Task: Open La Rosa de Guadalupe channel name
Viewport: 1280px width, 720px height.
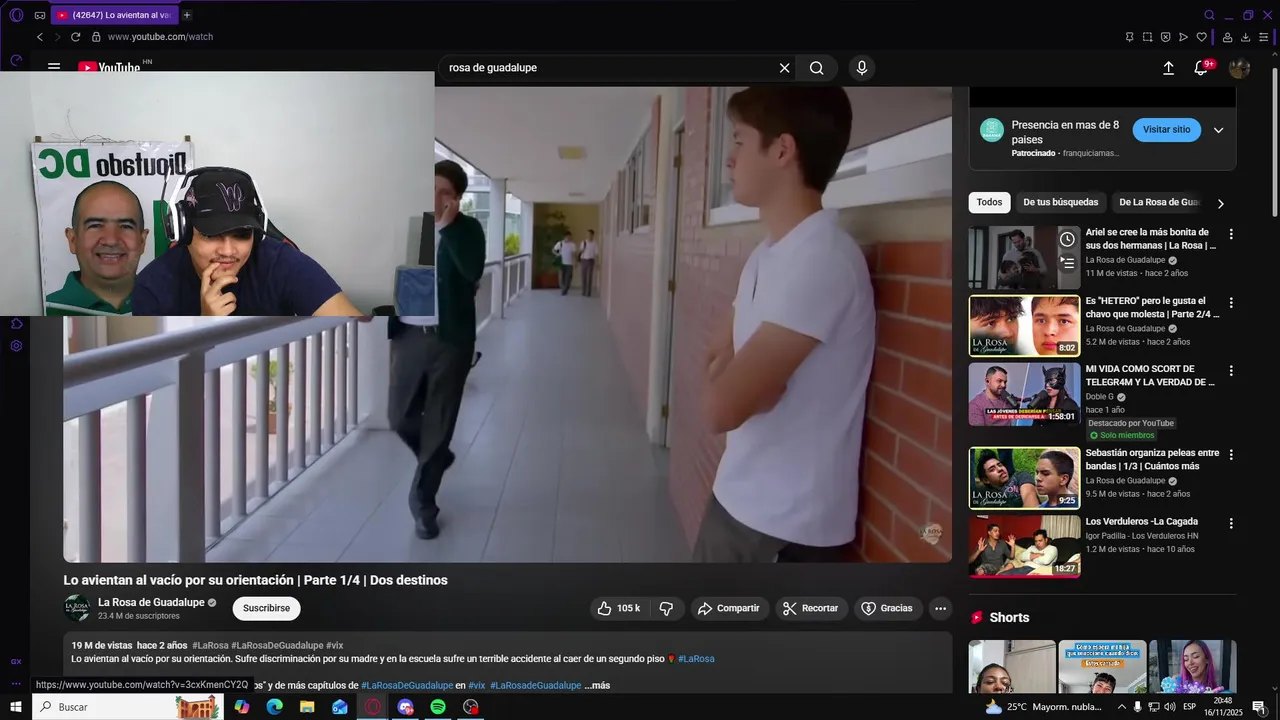Action: [x=151, y=602]
